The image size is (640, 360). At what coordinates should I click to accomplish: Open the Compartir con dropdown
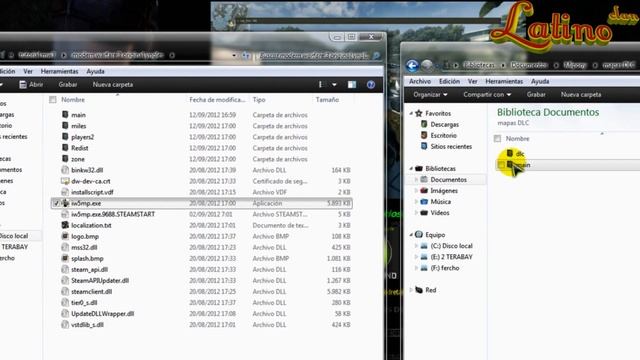pos(487,94)
